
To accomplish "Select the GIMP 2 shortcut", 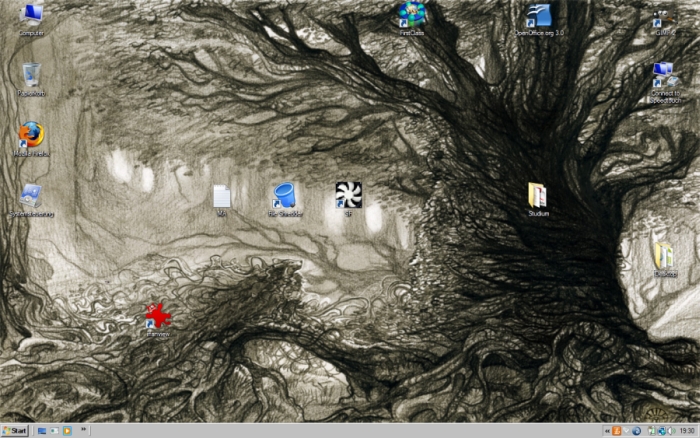I will (x=665, y=21).
